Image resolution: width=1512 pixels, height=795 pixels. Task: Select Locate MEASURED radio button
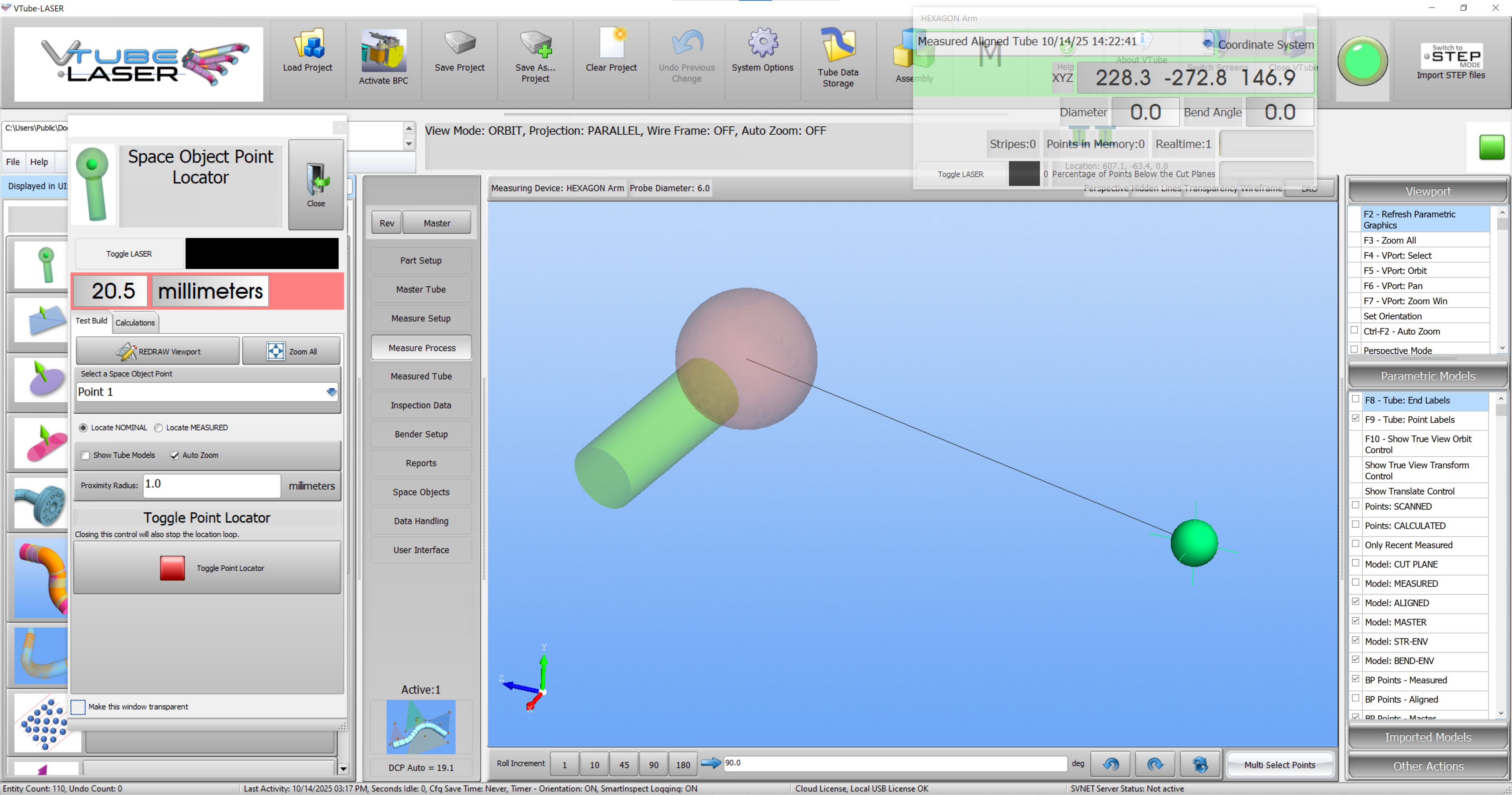(x=158, y=428)
